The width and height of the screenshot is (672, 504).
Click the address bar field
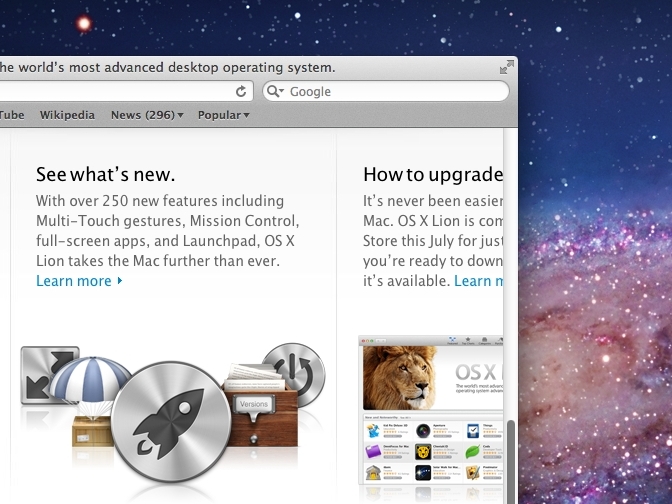point(126,91)
